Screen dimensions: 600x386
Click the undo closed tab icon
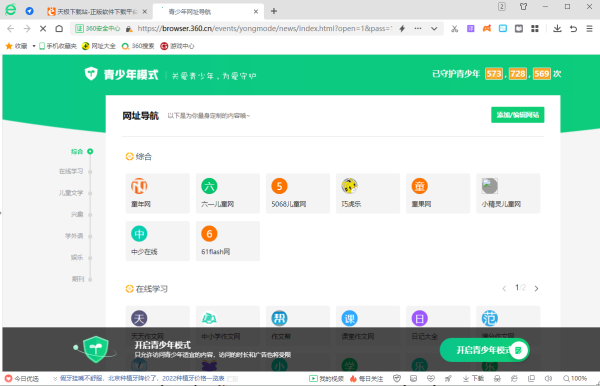pyautogui.click(x=573, y=29)
